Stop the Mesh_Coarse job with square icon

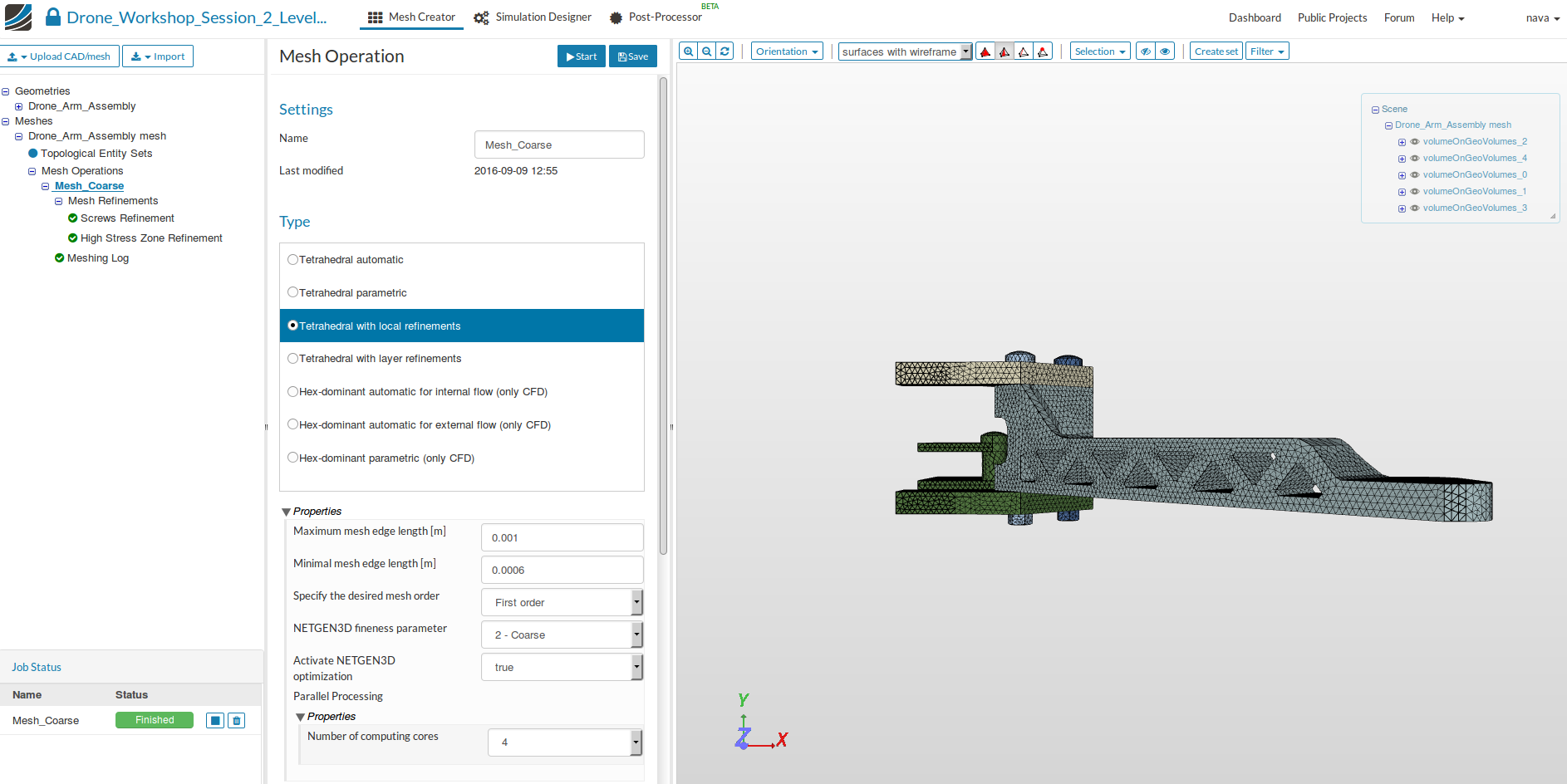click(x=215, y=721)
